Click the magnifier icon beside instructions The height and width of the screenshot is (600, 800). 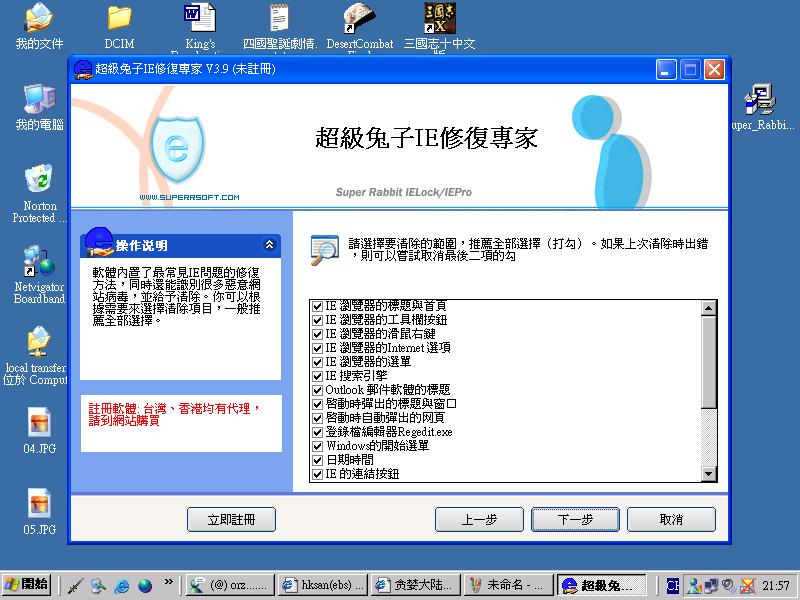[x=324, y=249]
